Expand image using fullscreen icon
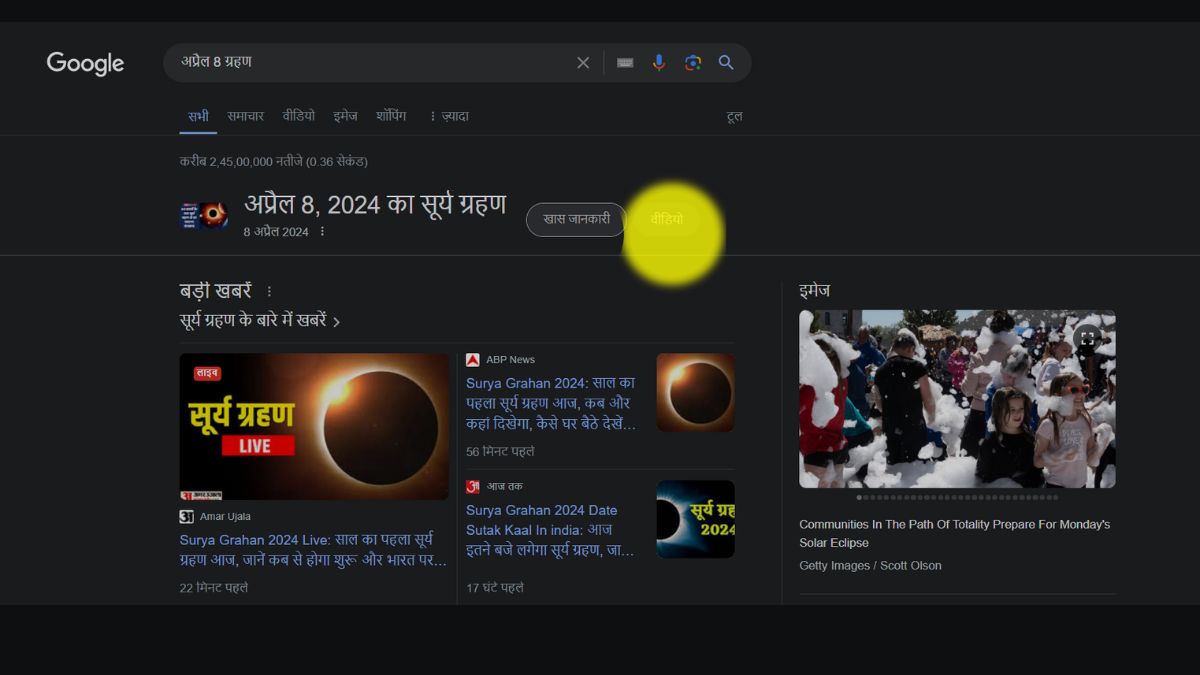The image size is (1200, 675). tap(1087, 338)
